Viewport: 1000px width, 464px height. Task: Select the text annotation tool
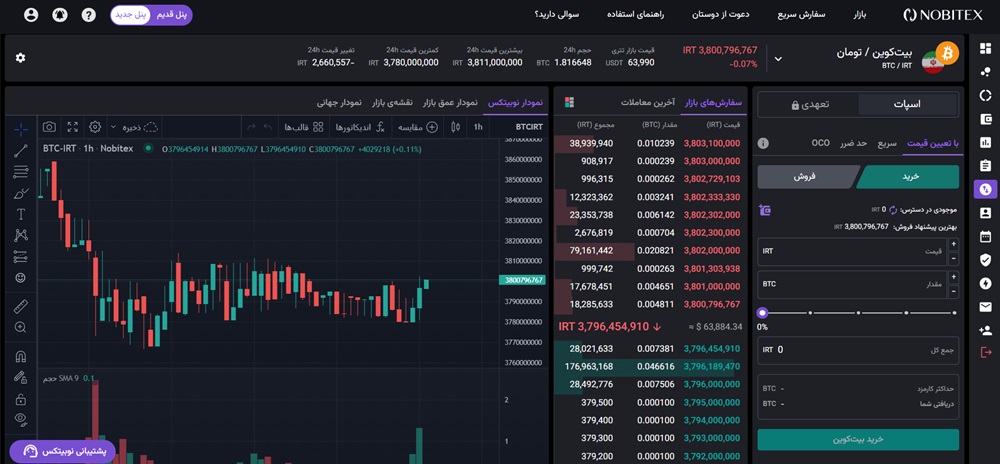coord(20,214)
